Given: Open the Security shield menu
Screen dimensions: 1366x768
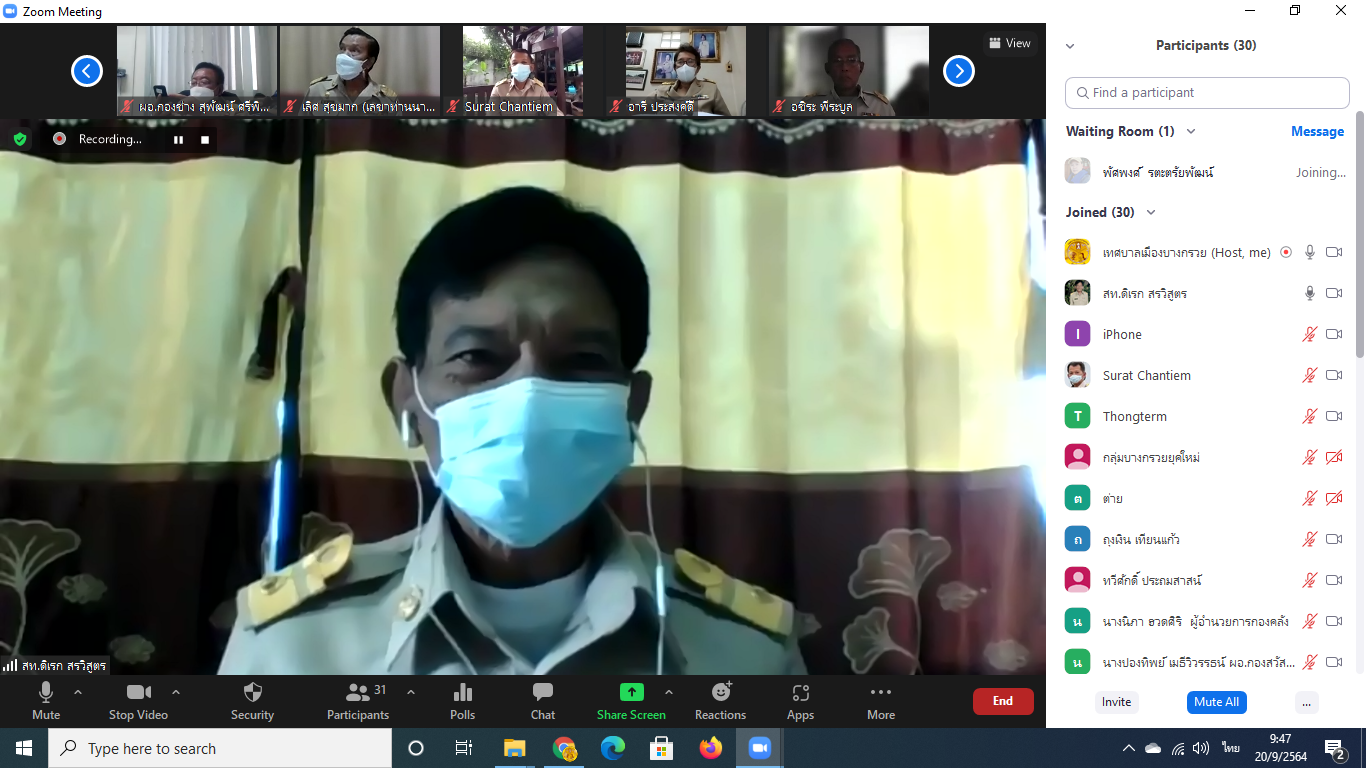Looking at the screenshot, I should coord(252,700).
